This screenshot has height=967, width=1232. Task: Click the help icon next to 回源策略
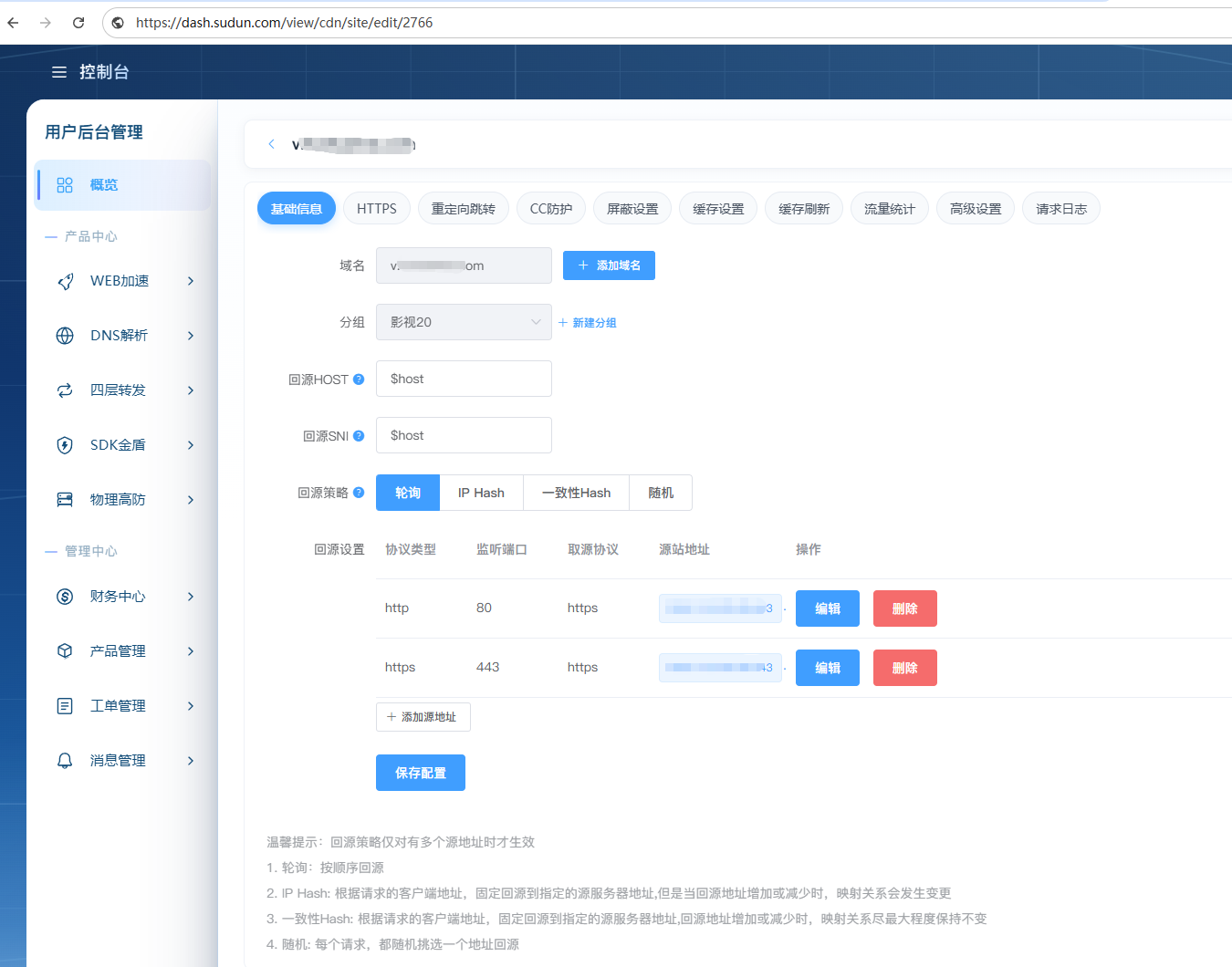coord(359,493)
